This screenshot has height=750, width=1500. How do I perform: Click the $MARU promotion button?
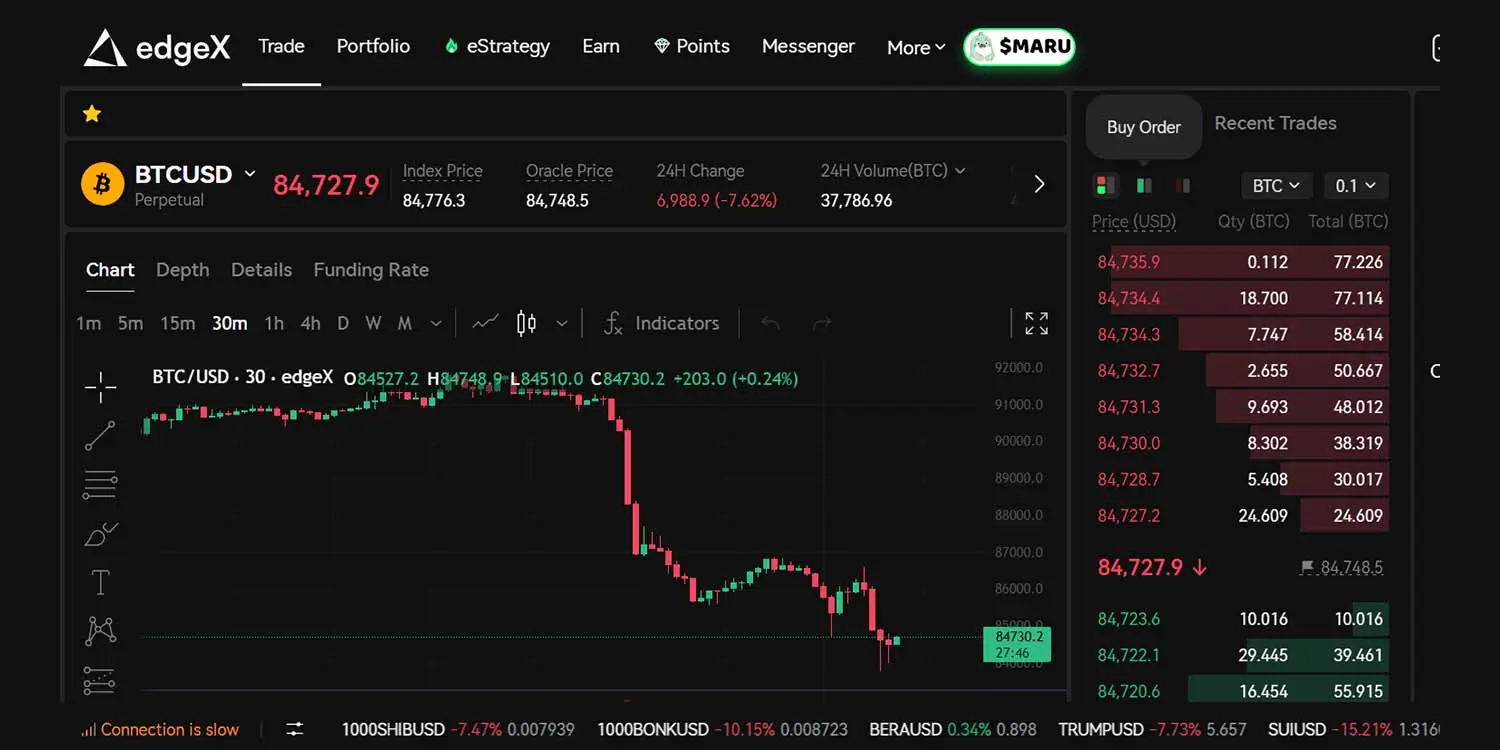point(1019,46)
